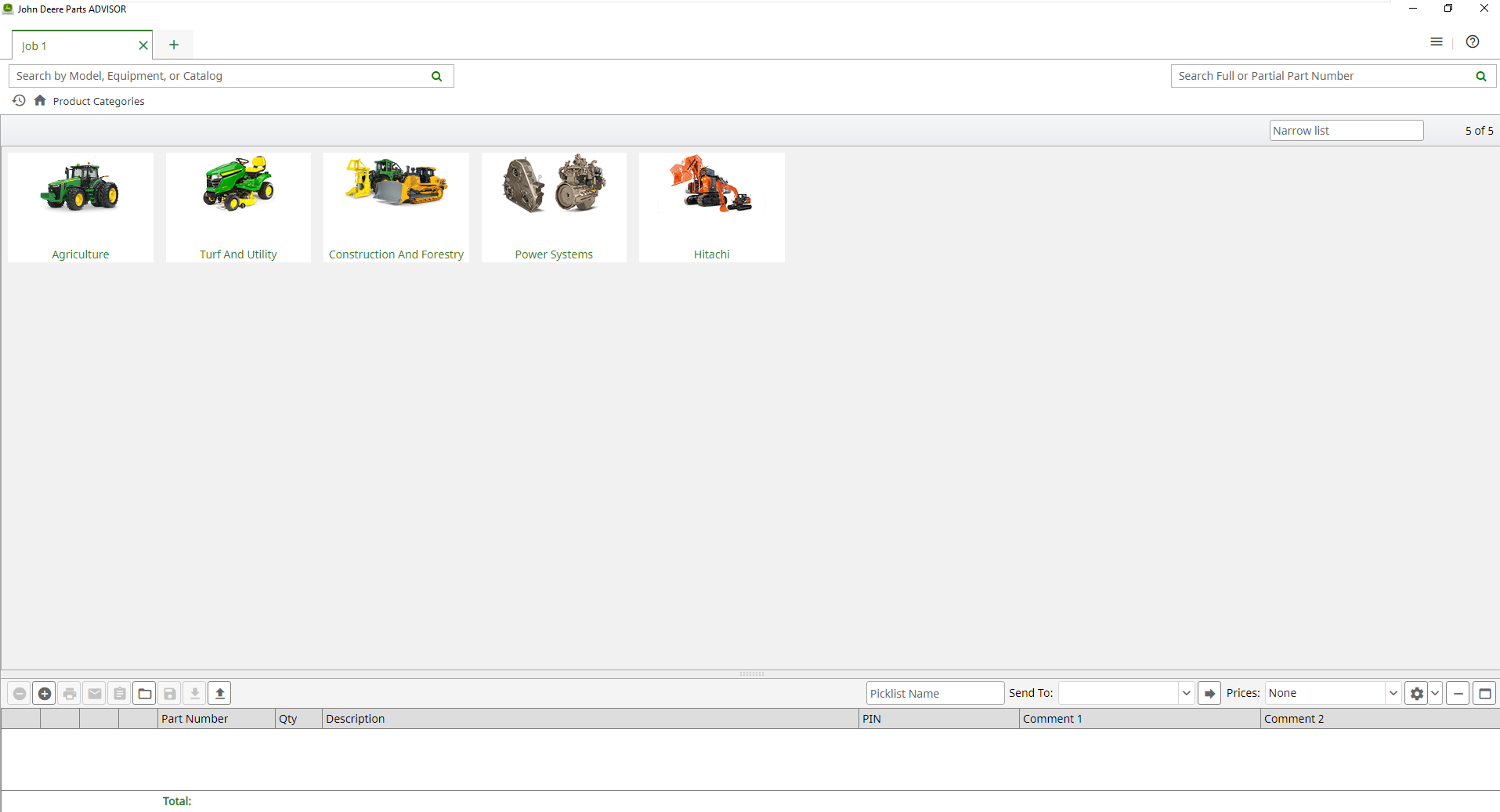Viewport: 1500px width, 812px height.
Task: Click the Part Number column header
Action: click(x=216, y=719)
